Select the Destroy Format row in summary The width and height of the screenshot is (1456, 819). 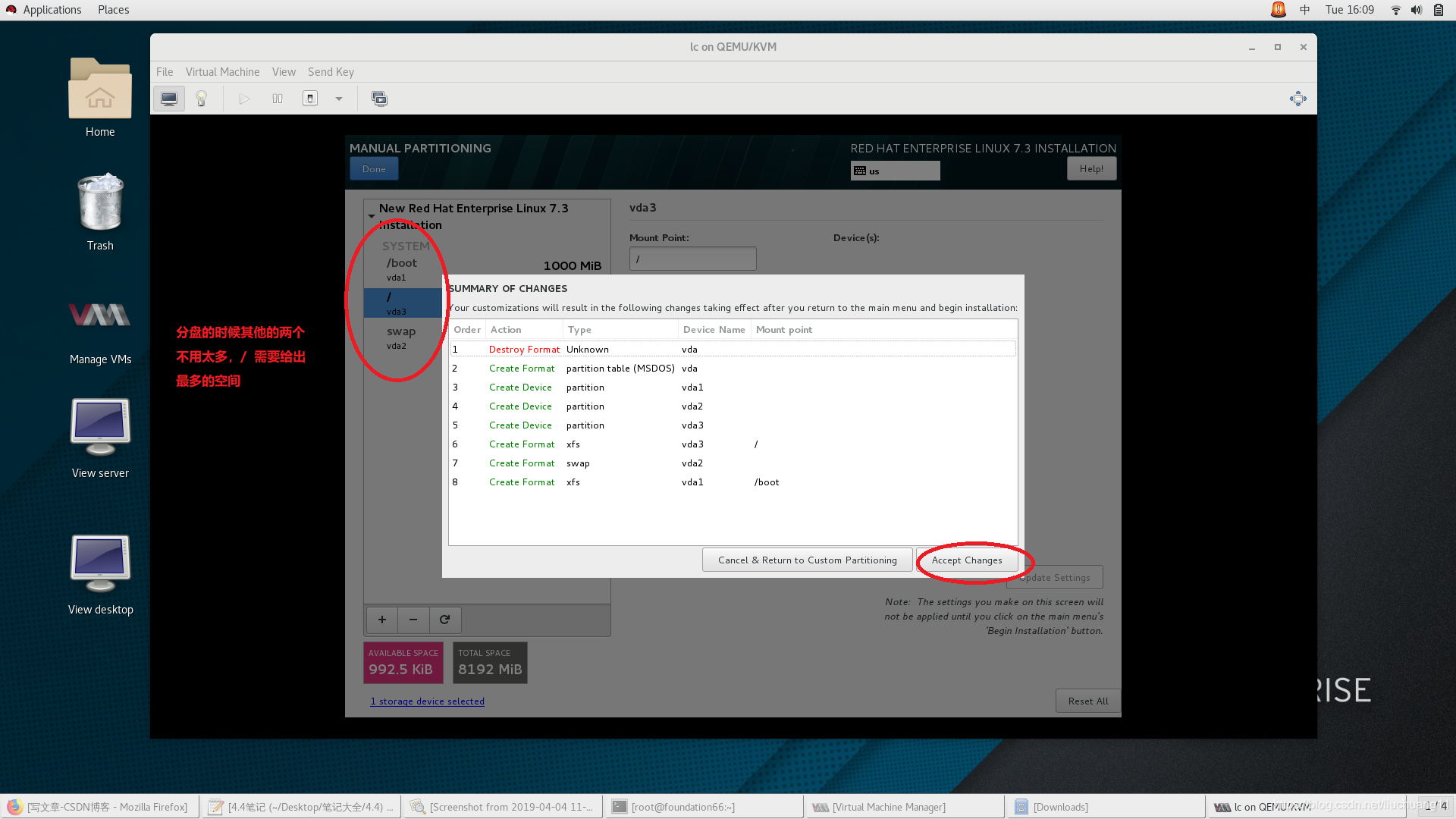(x=733, y=350)
